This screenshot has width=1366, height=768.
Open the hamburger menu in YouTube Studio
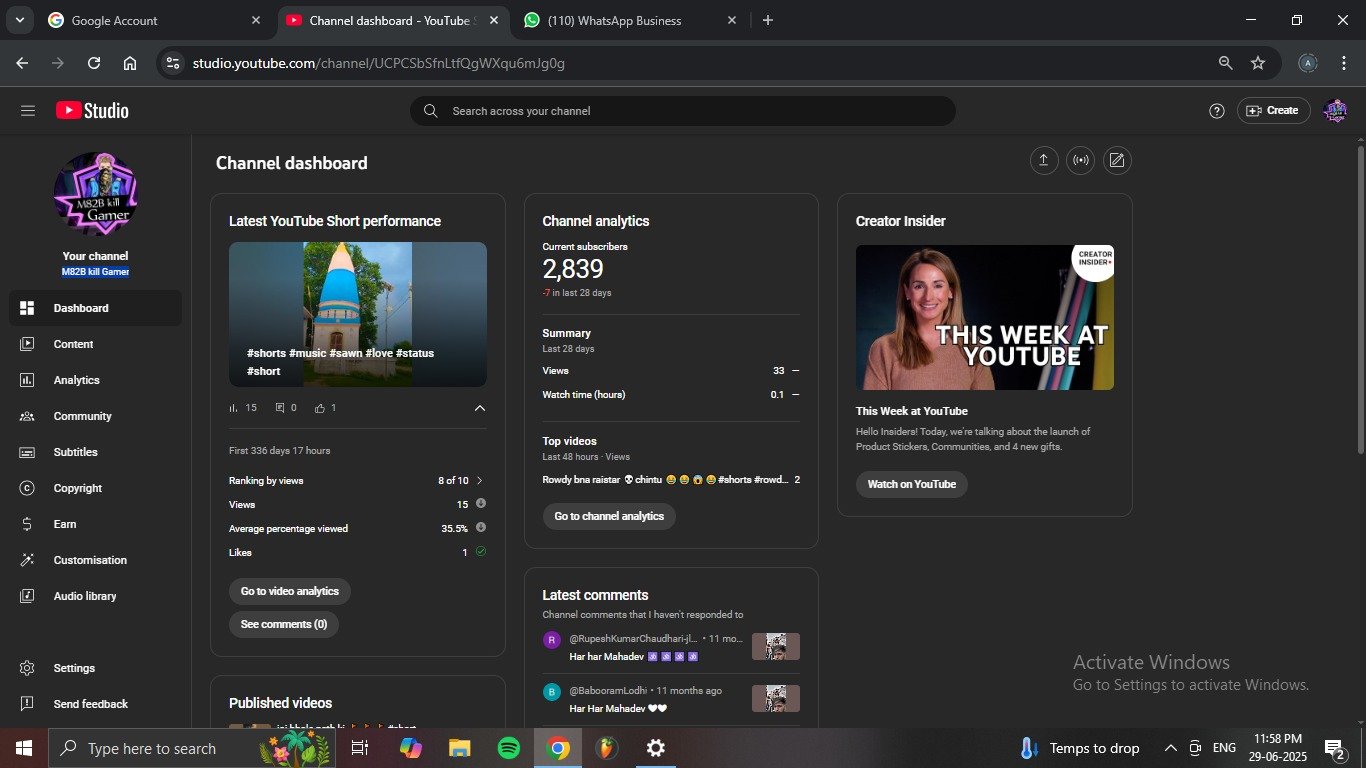27,111
